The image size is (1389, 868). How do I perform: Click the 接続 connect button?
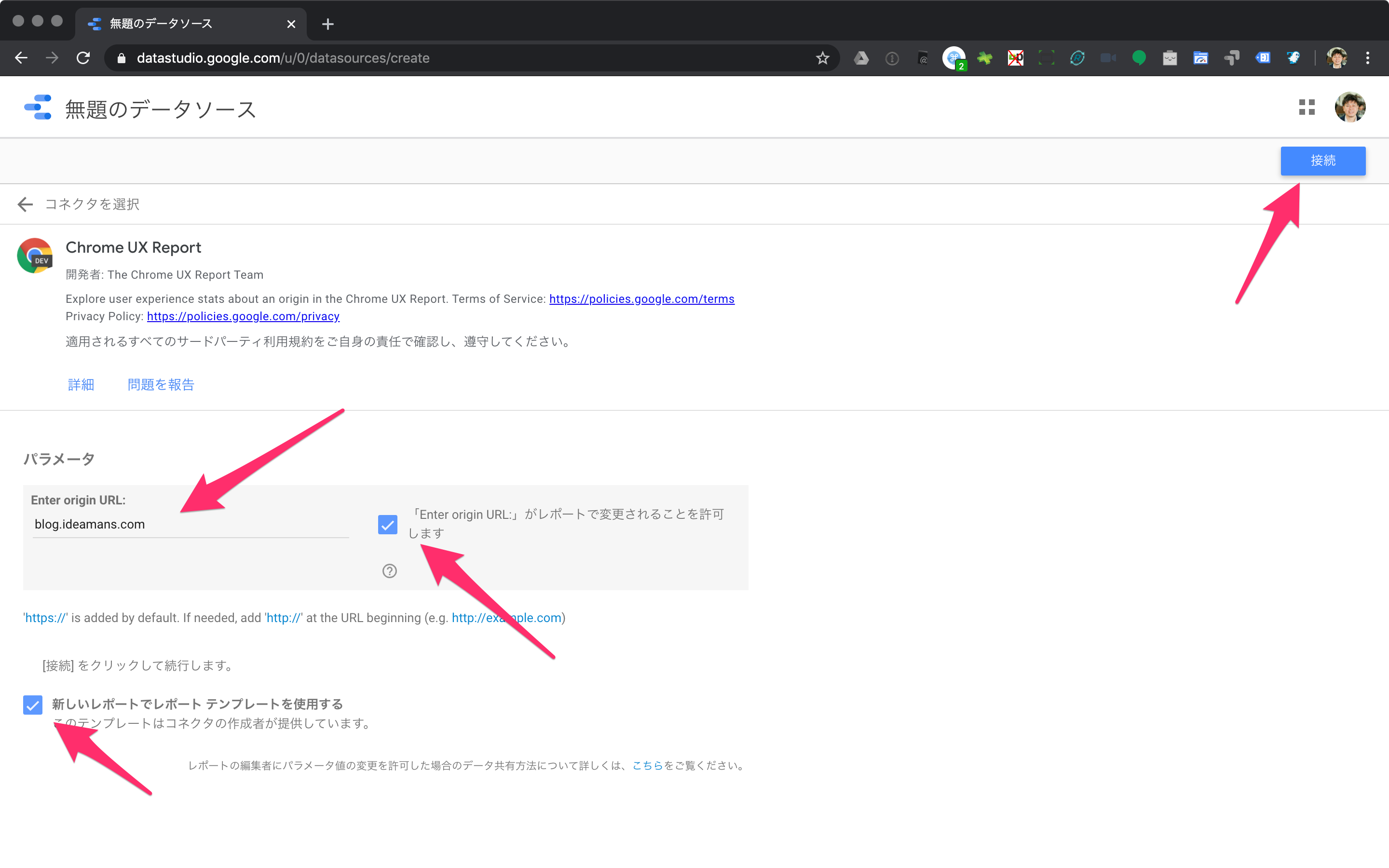tap(1323, 161)
